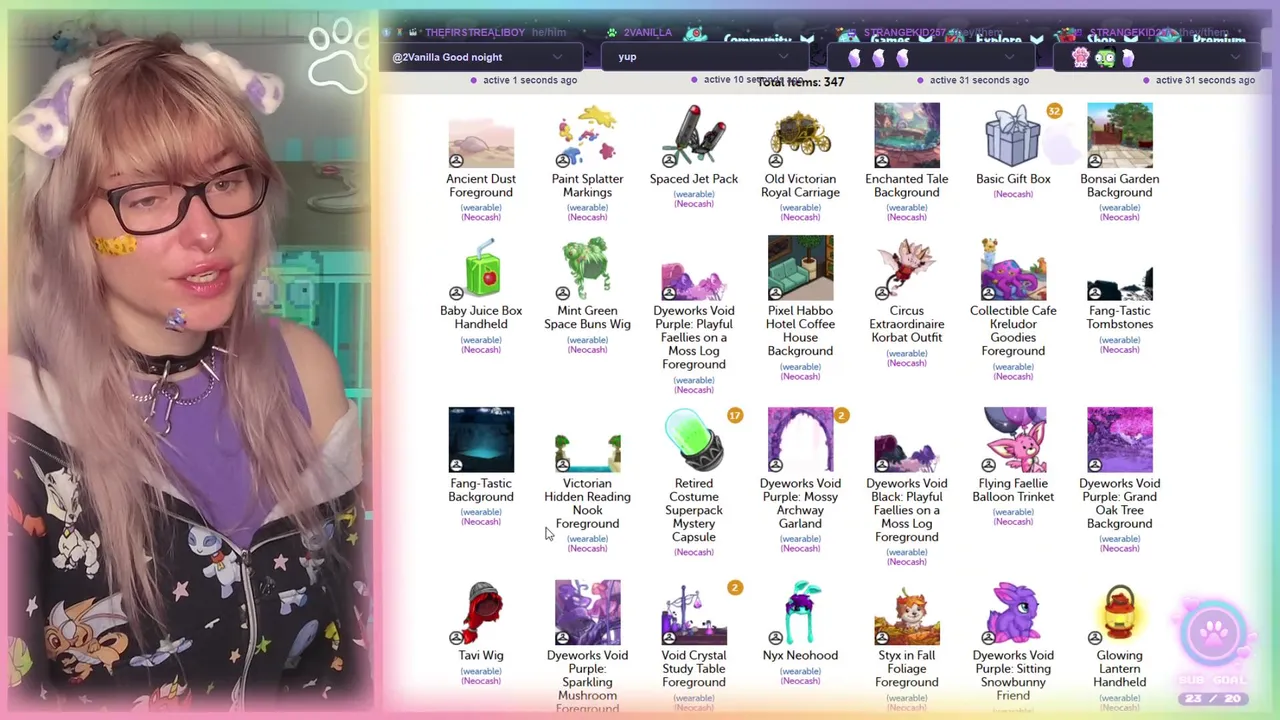Expand the chevron after the paw and alien emotes

click(x=1236, y=57)
